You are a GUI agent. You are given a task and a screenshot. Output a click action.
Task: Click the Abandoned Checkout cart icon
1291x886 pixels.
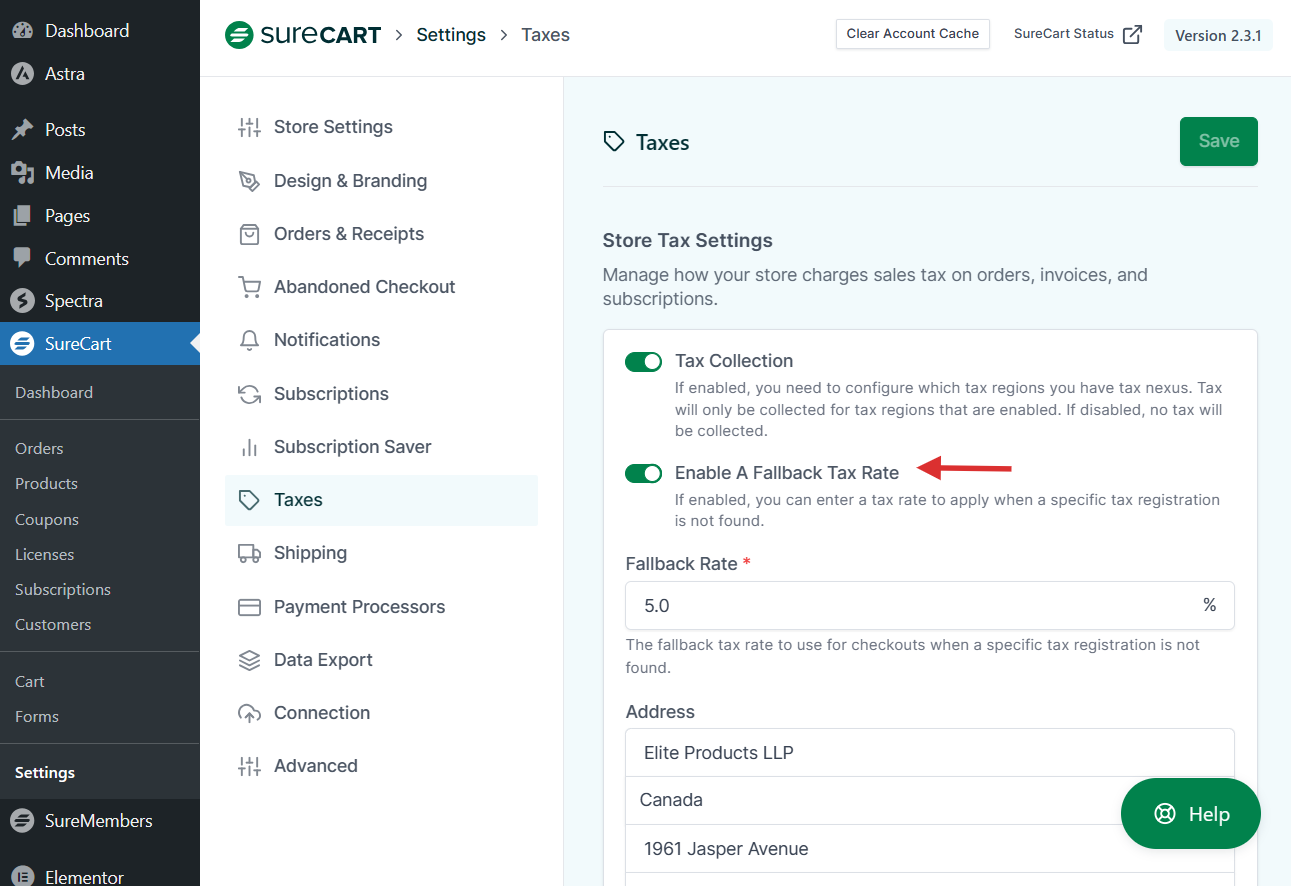(x=249, y=287)
